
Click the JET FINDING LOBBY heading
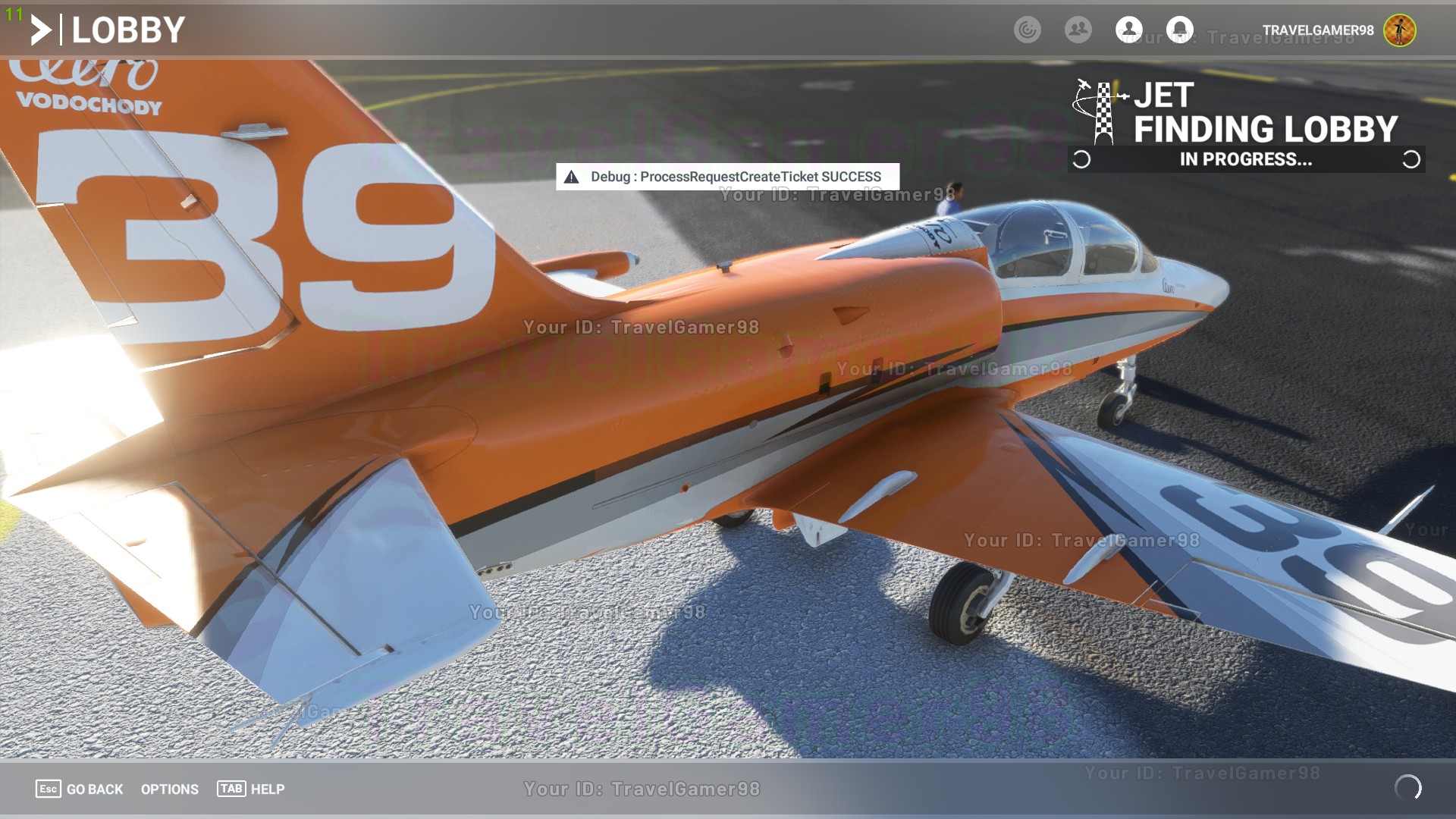1265,114
